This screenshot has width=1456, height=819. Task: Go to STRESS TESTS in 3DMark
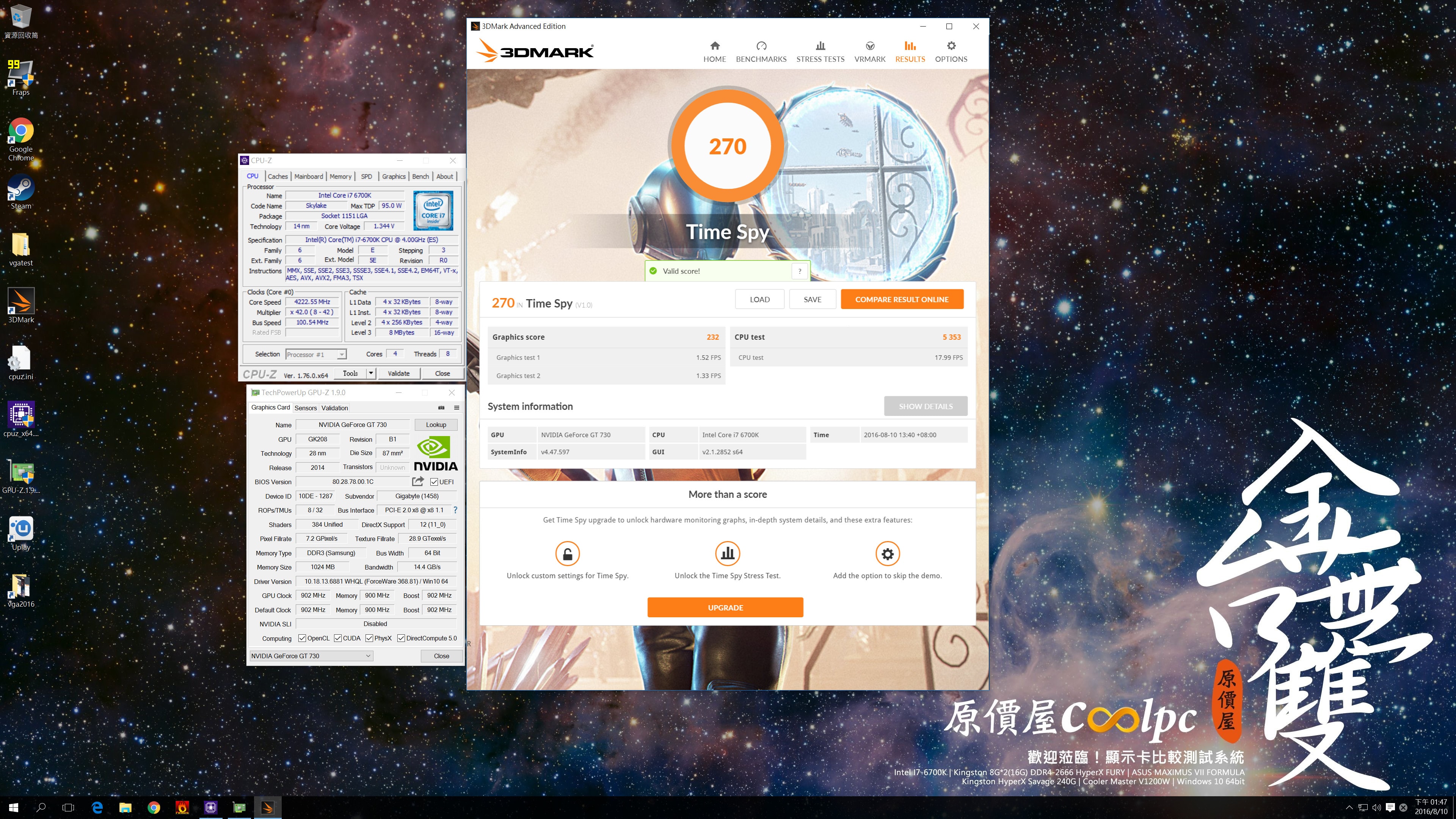(820, 52)
